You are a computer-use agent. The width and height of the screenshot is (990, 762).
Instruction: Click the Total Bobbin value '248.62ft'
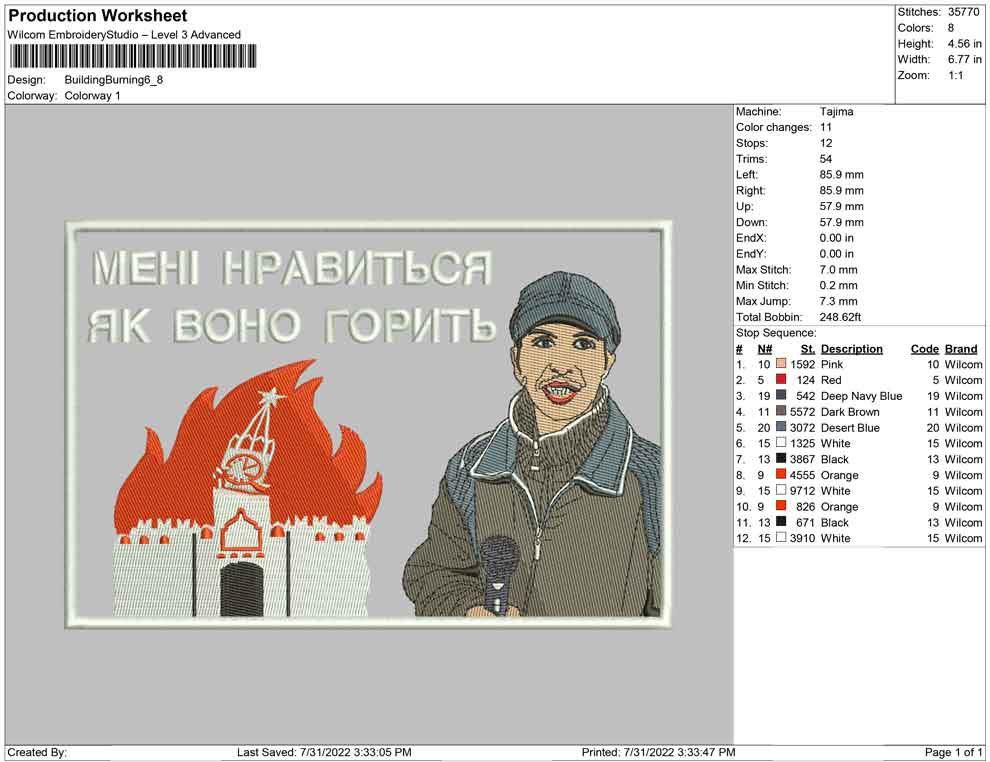point(840,317)
